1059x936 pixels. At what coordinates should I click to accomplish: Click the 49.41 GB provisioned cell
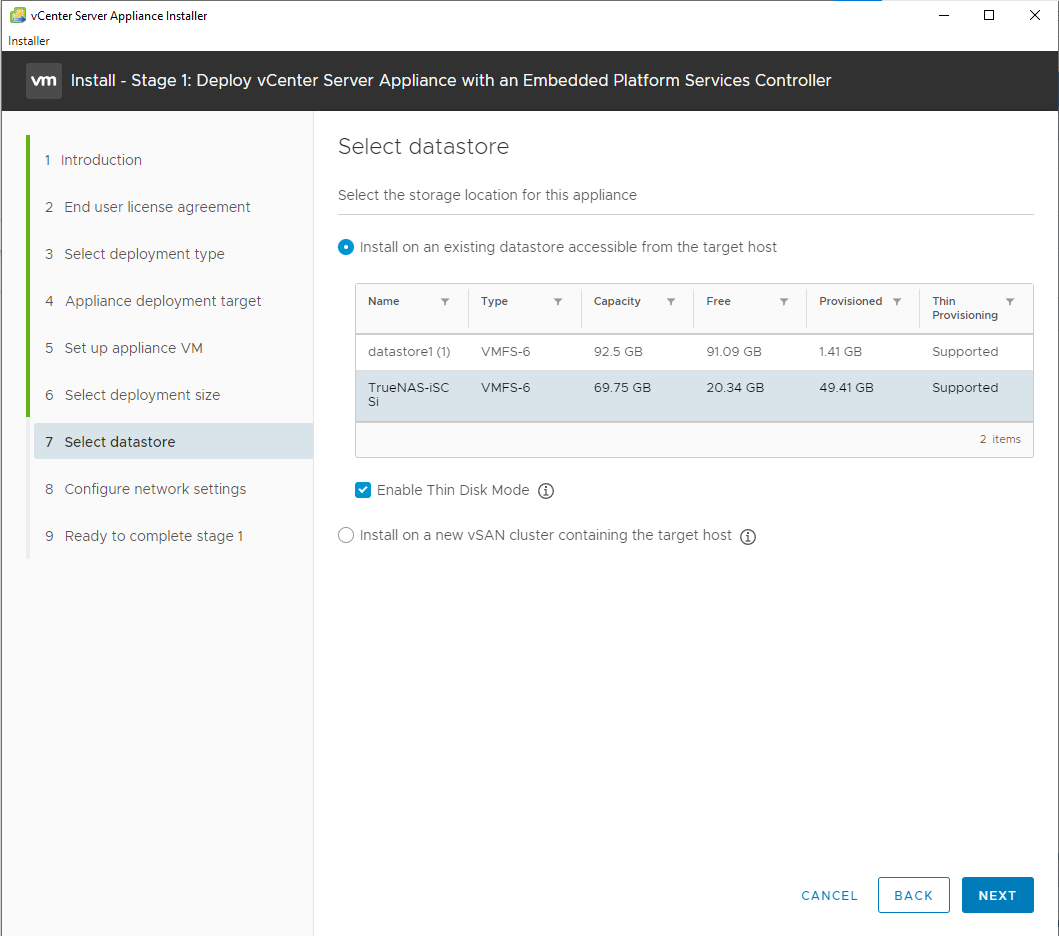click(846, 388)
